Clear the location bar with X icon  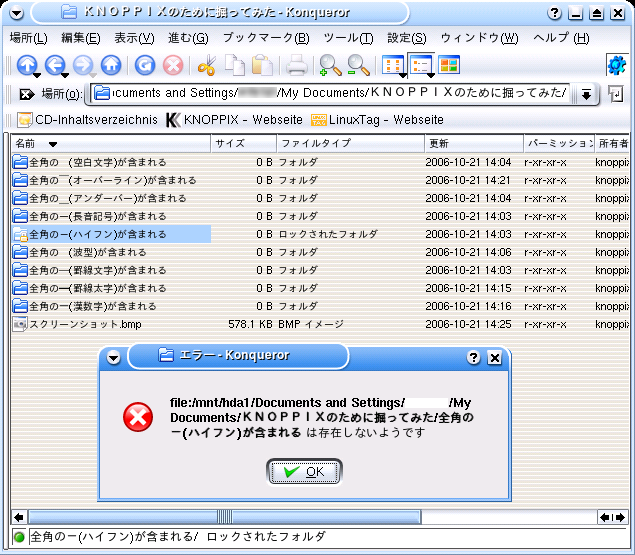(x=26, y=95)
